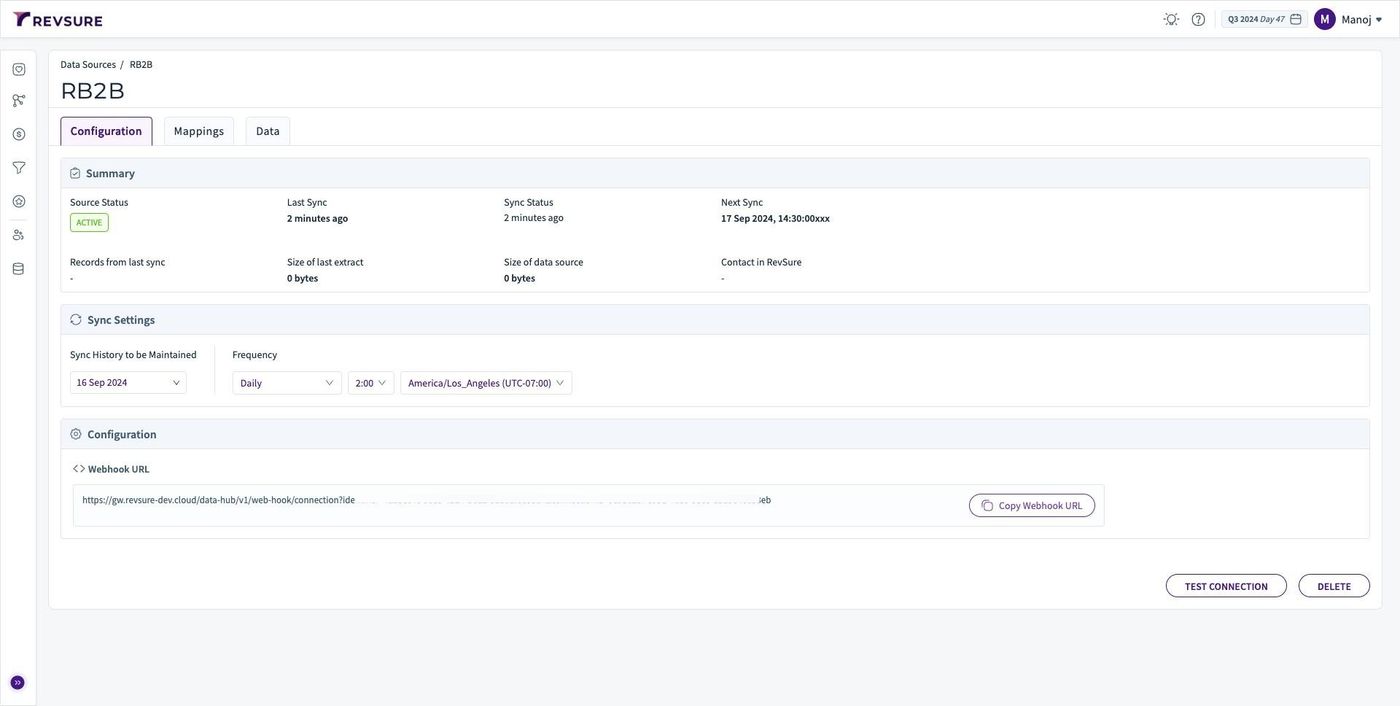Viewport: 1400px width, 706px height.
Task: Open the dollar-sign revenue sidebar icon
Action: point(19,134)
